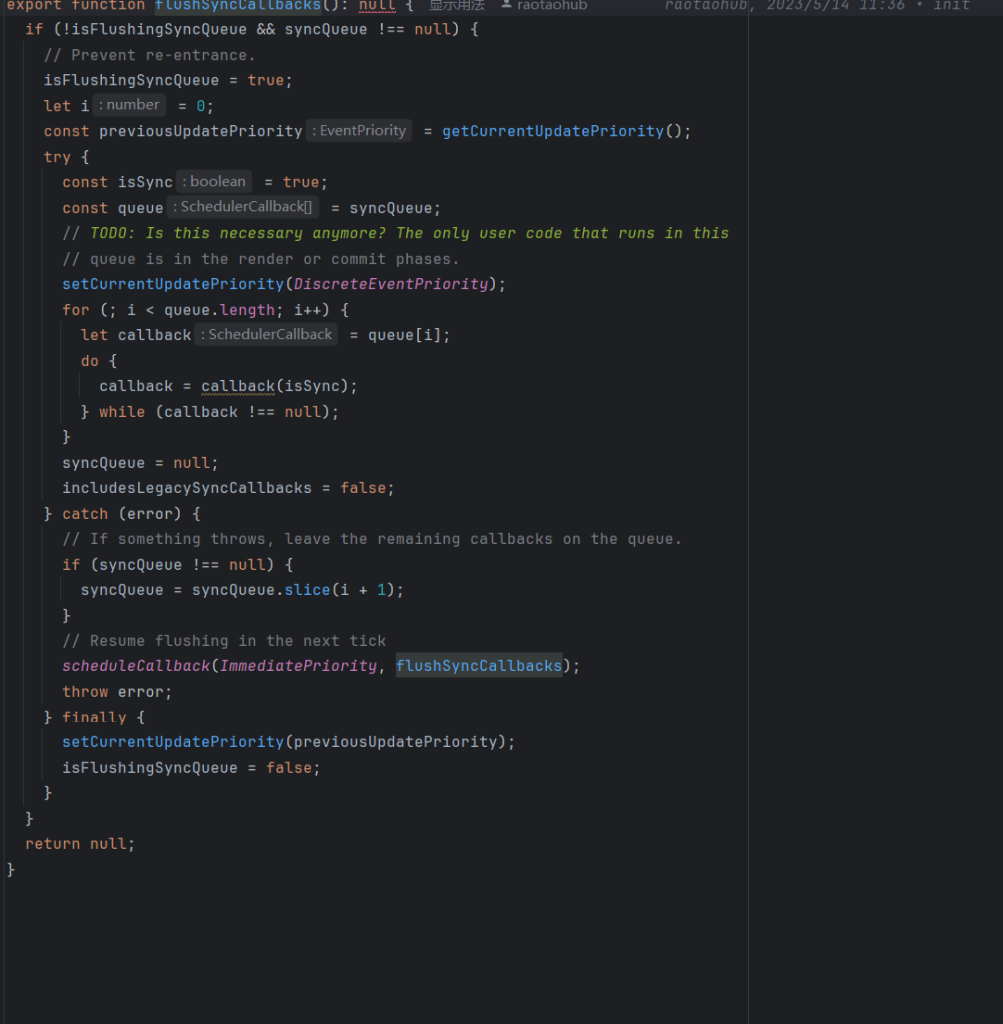The image size is (1003, 1024).
Task: Click the scheduleCallback function name
Action: 135,665
